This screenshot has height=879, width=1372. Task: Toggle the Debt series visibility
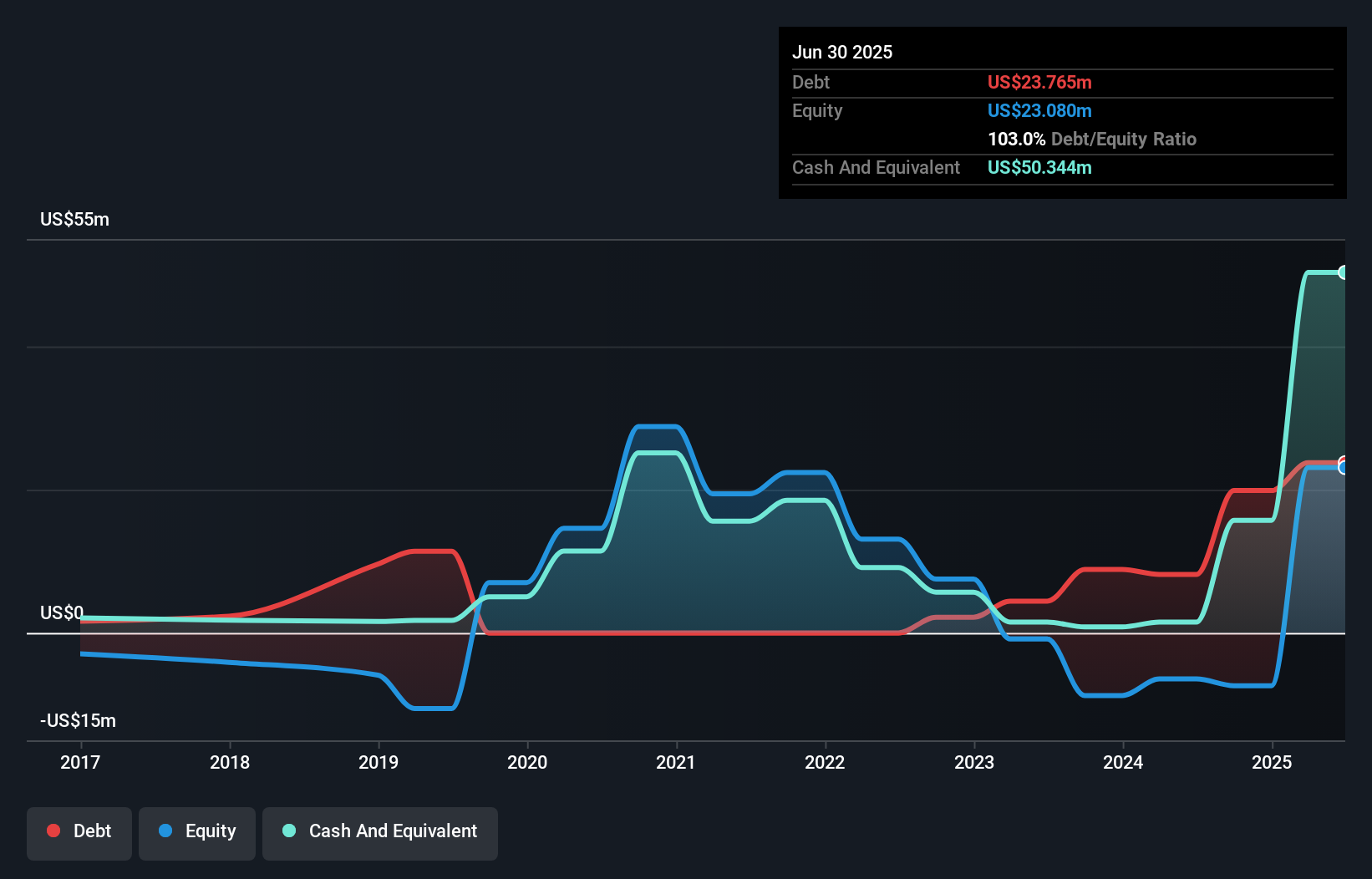point(79,832)
